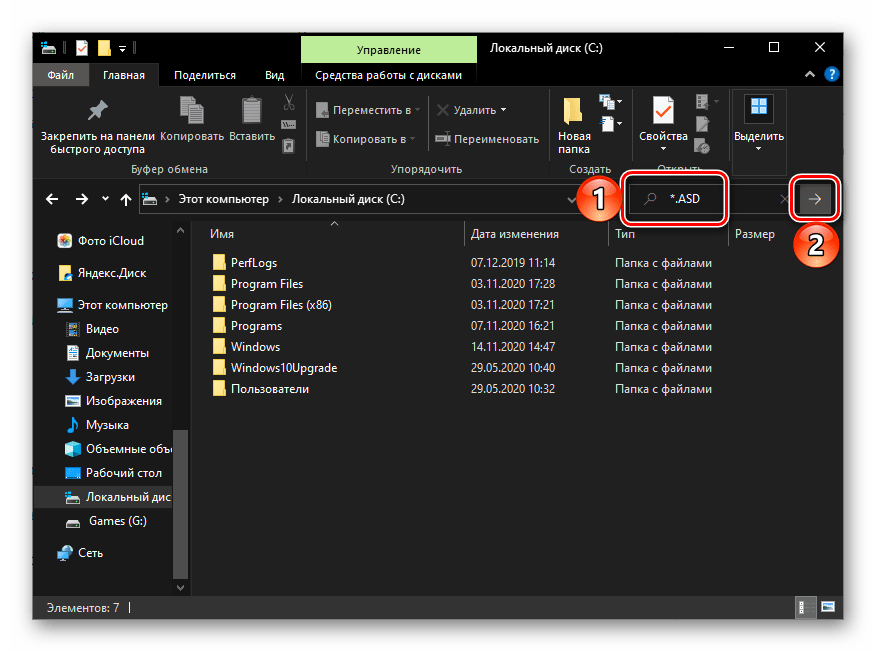Click the scissors cut icon

click(x=289, y=103)
